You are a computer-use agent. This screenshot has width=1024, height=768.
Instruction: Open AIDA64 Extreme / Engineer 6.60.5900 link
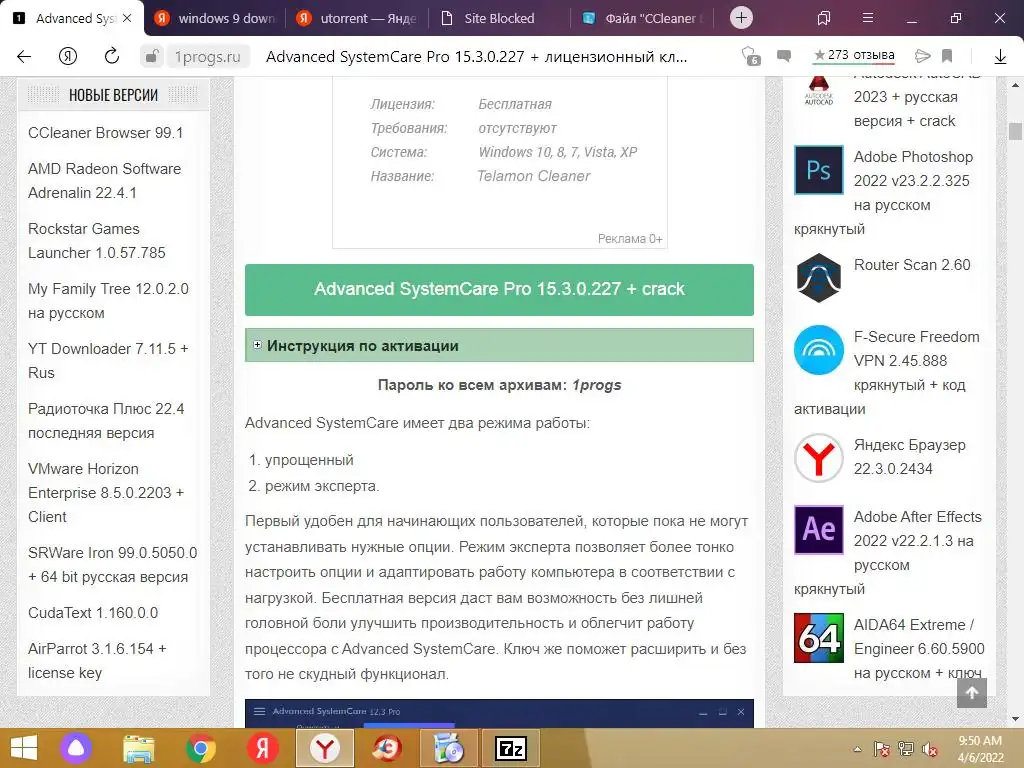click(x=919, y=648)
